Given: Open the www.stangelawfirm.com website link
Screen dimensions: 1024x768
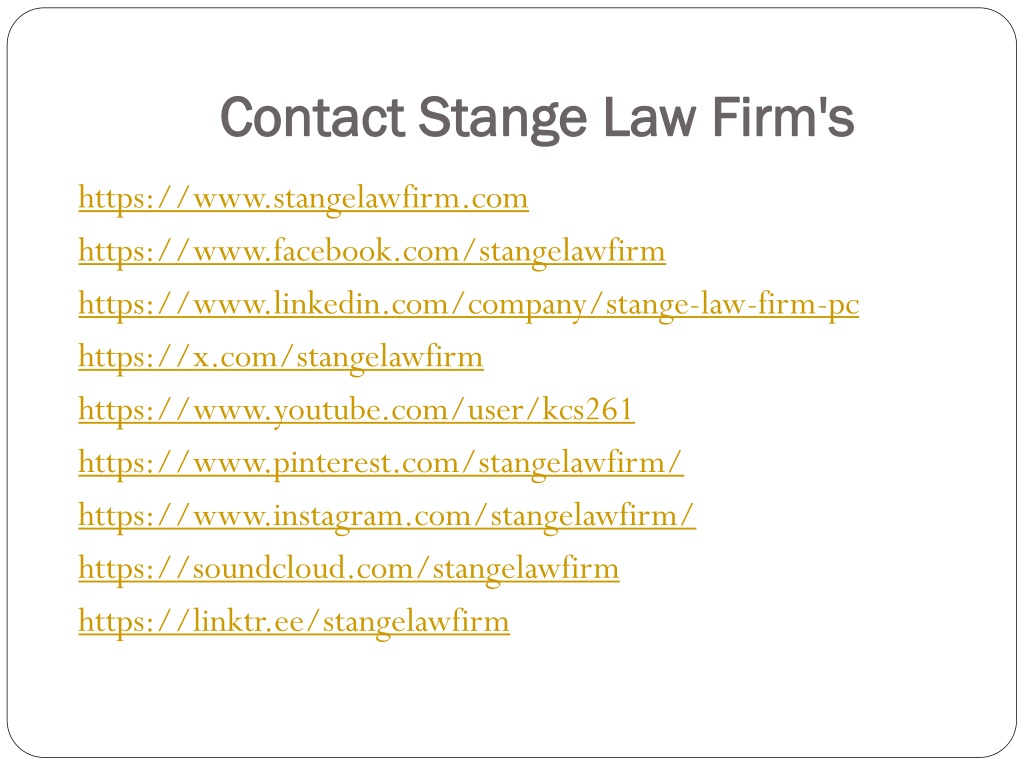Looking at the screenshot, I should pos(303,199).
